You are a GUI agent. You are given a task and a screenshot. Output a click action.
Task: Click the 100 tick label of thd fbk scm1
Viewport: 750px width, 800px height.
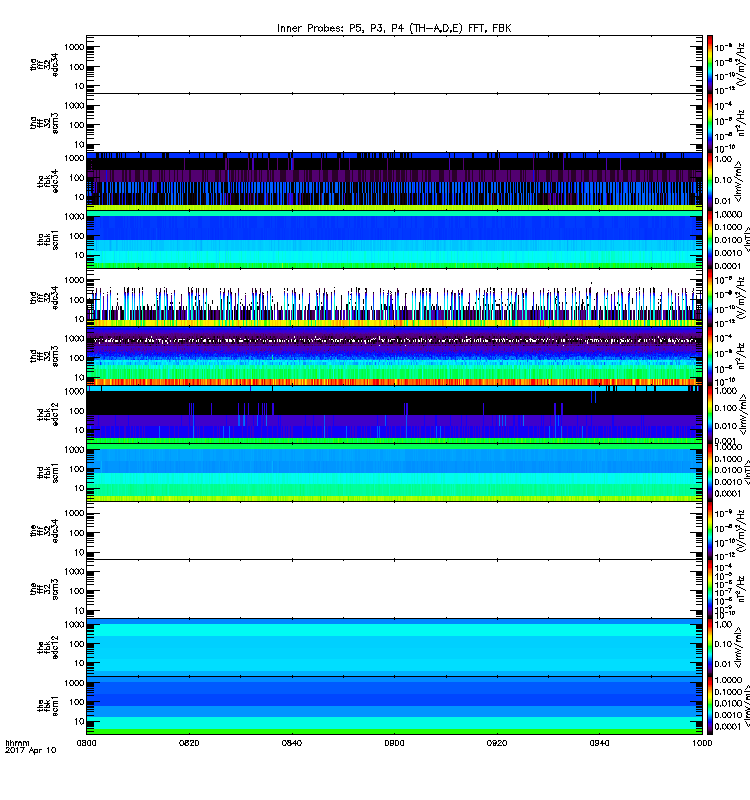pos(77,469)
